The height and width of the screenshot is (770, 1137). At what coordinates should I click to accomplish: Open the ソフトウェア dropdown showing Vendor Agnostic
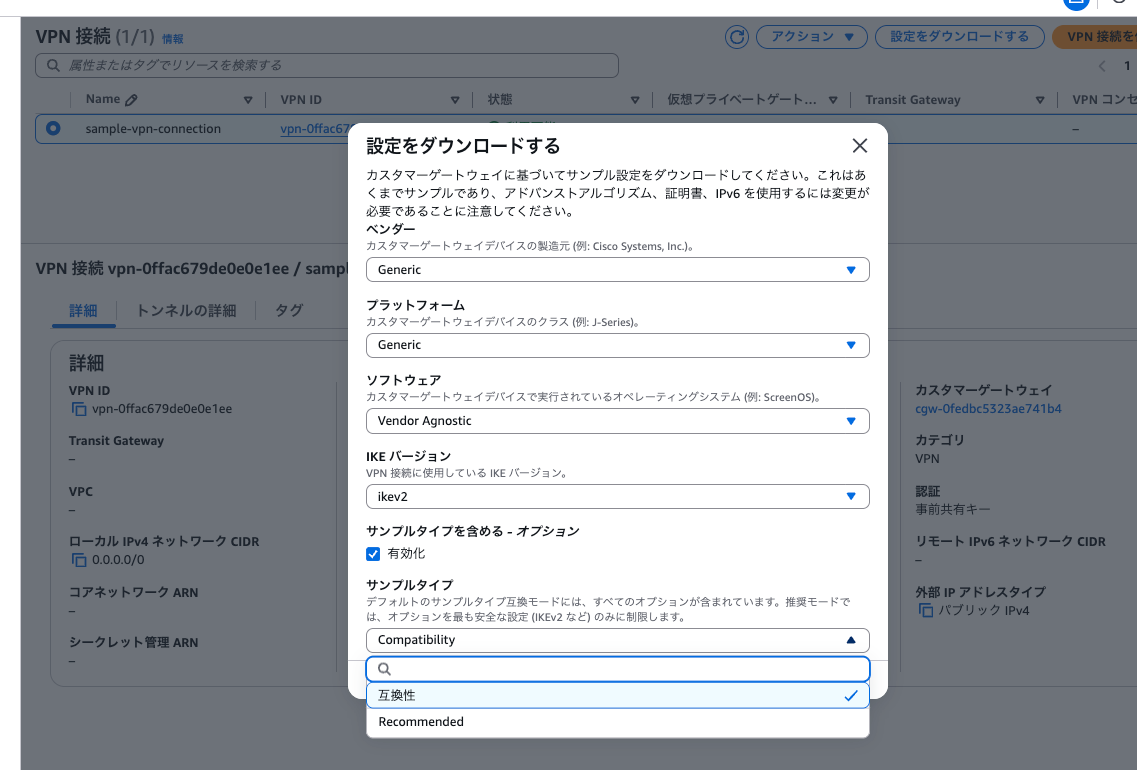[x=617, y=421]
